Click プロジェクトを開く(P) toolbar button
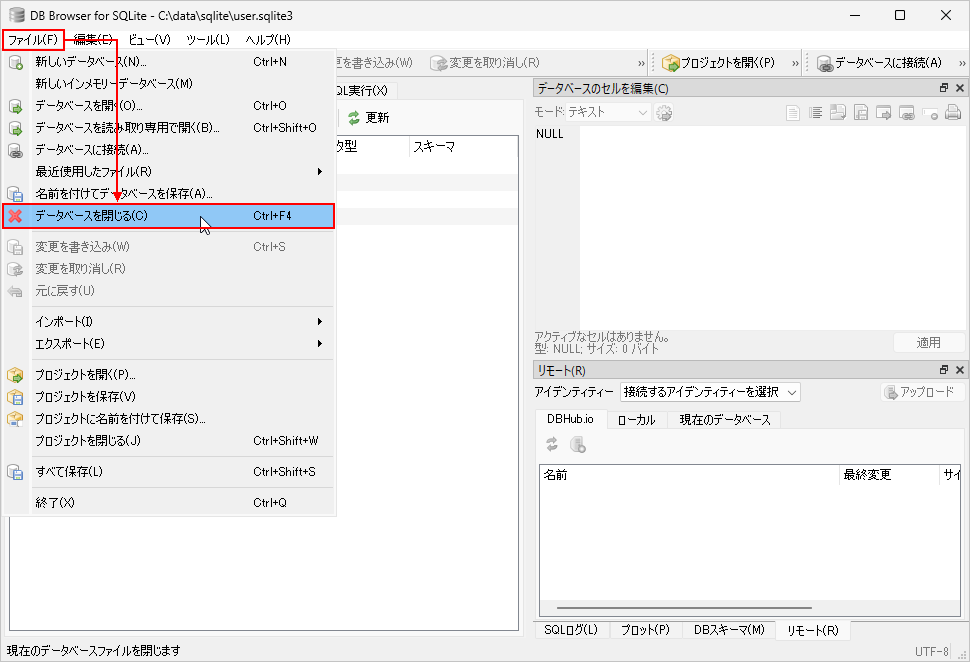970x662 pixels. [x=719, y=63]
